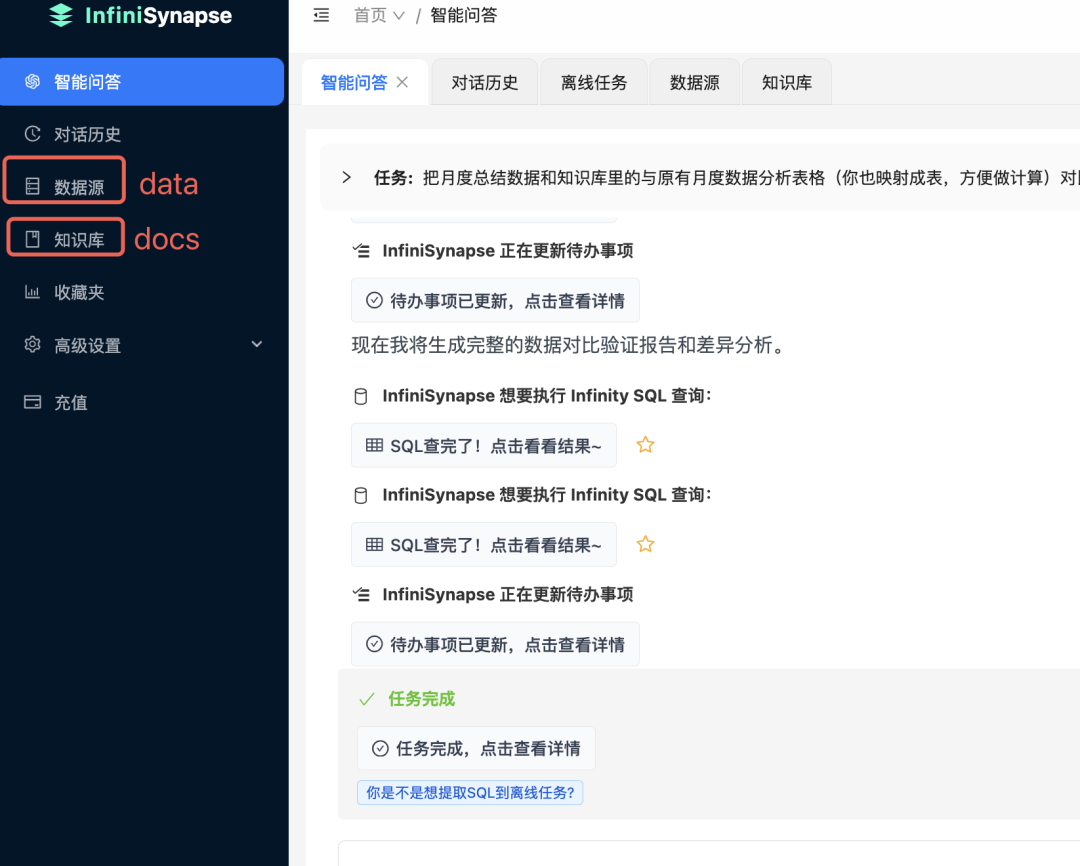Viewport: 1080px width, 866px height.
Task: Expand the 任务 description arrow
Action: click(x=346, y=177)
